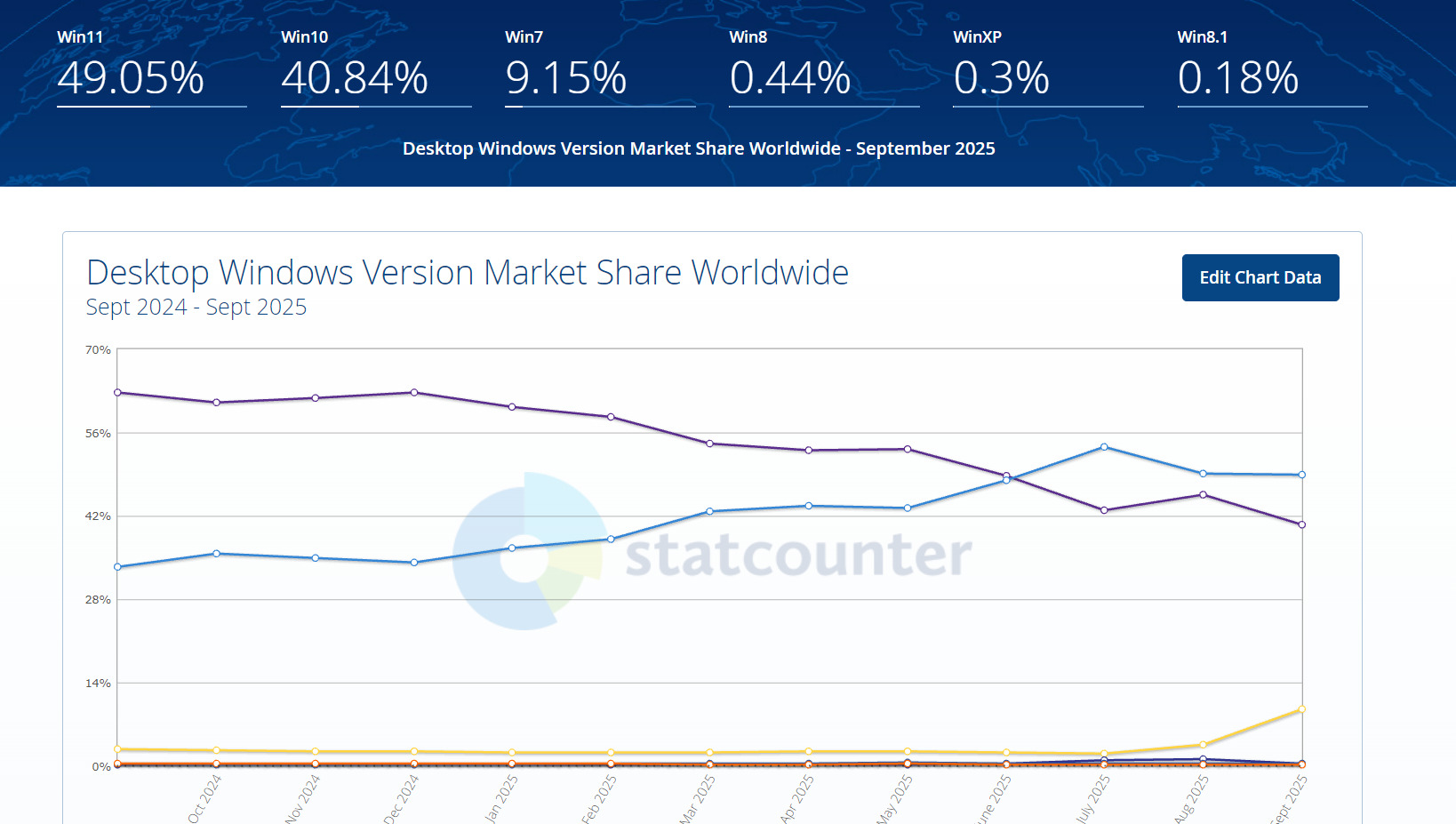
Task: Click the yellow Win7 line's August 2025 data point
Action: [1203, 745]
